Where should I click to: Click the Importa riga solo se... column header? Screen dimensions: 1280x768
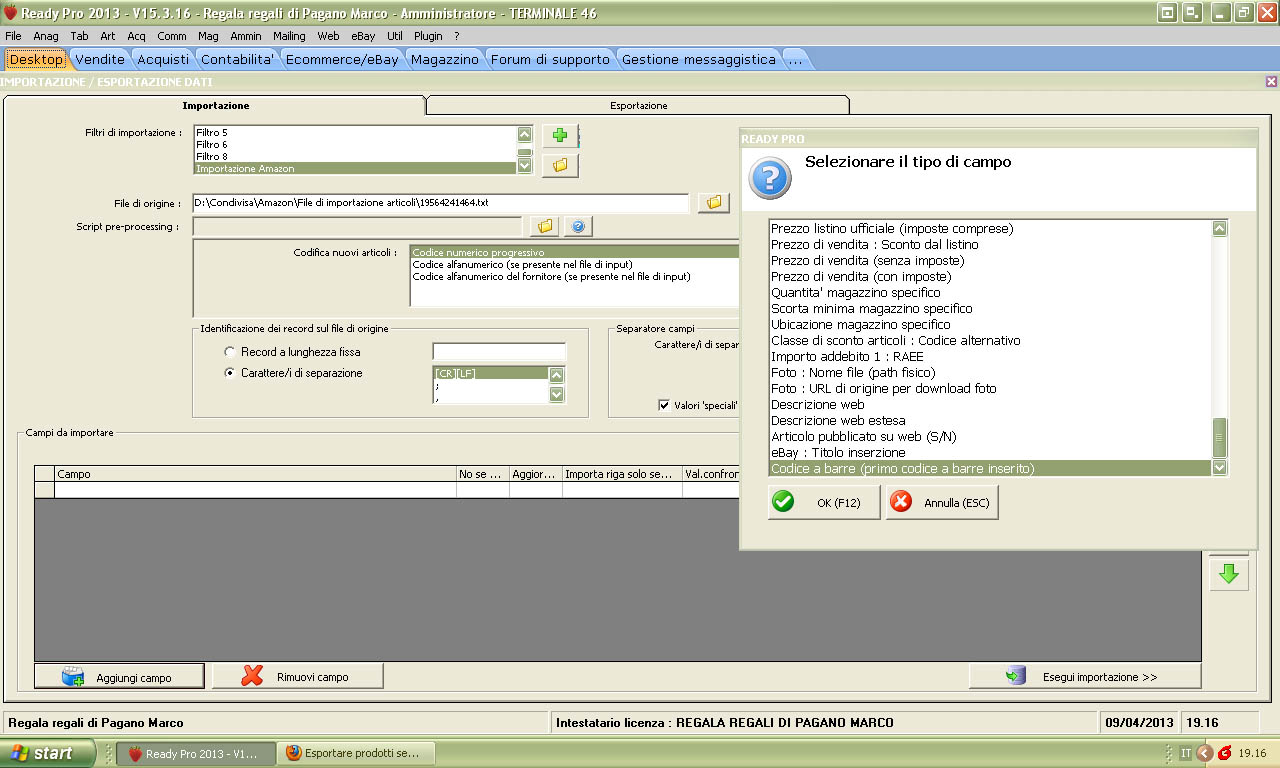tap(622, 474)
